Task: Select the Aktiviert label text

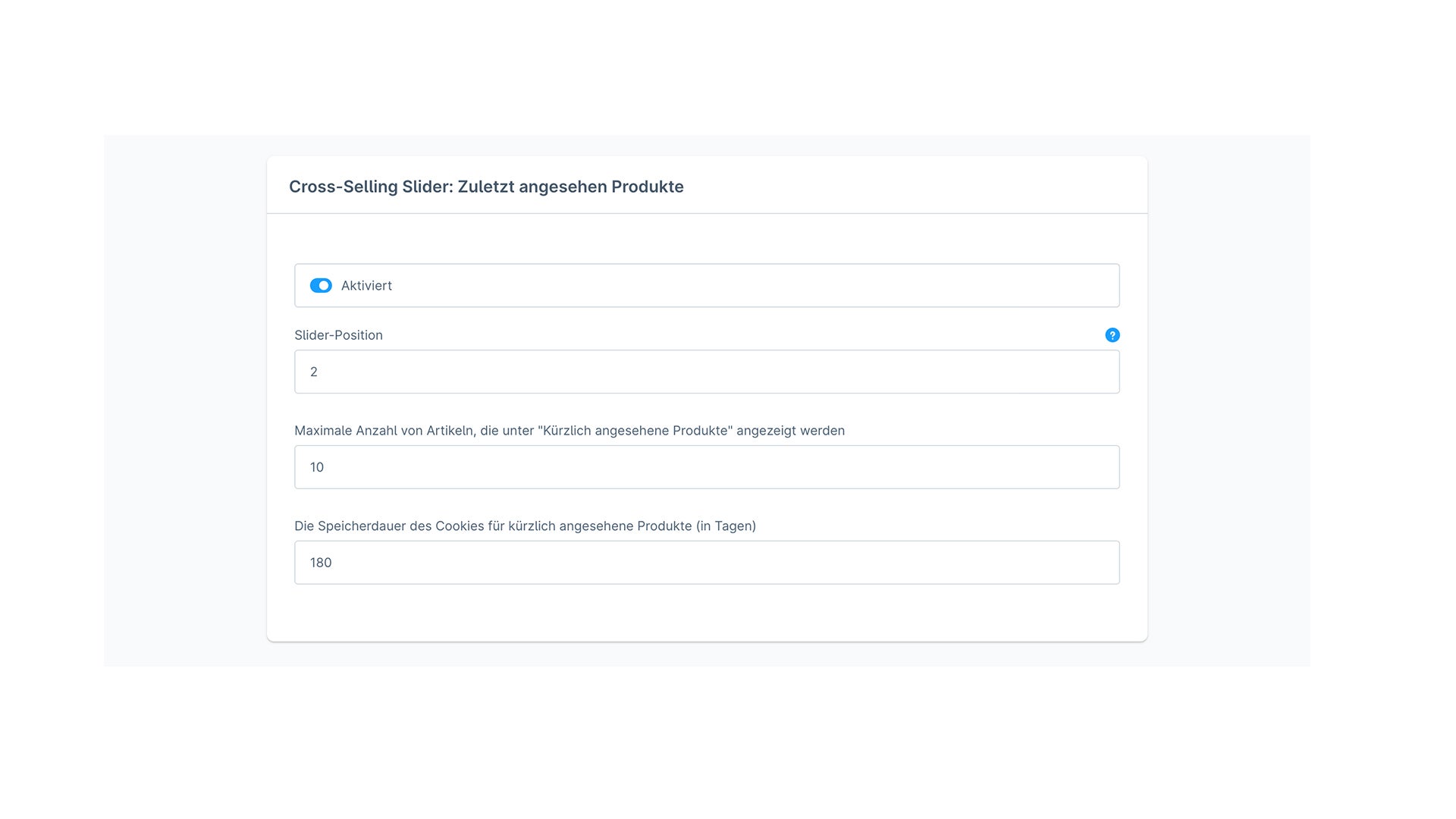Action: click(x=366, y=286)
